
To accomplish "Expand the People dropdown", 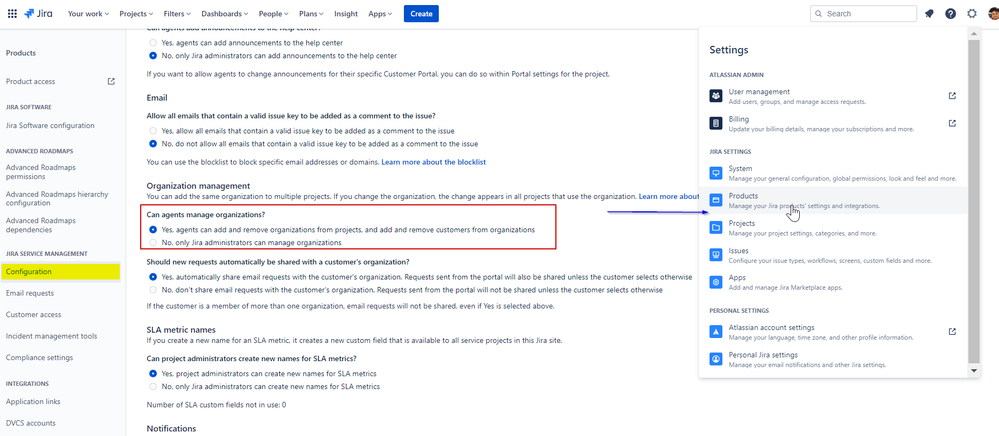I will click(275, 13).
